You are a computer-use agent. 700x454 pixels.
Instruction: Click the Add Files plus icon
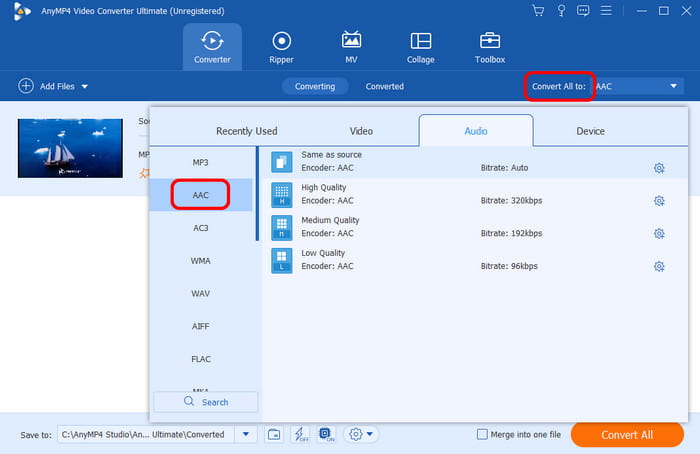coord(26,86)
